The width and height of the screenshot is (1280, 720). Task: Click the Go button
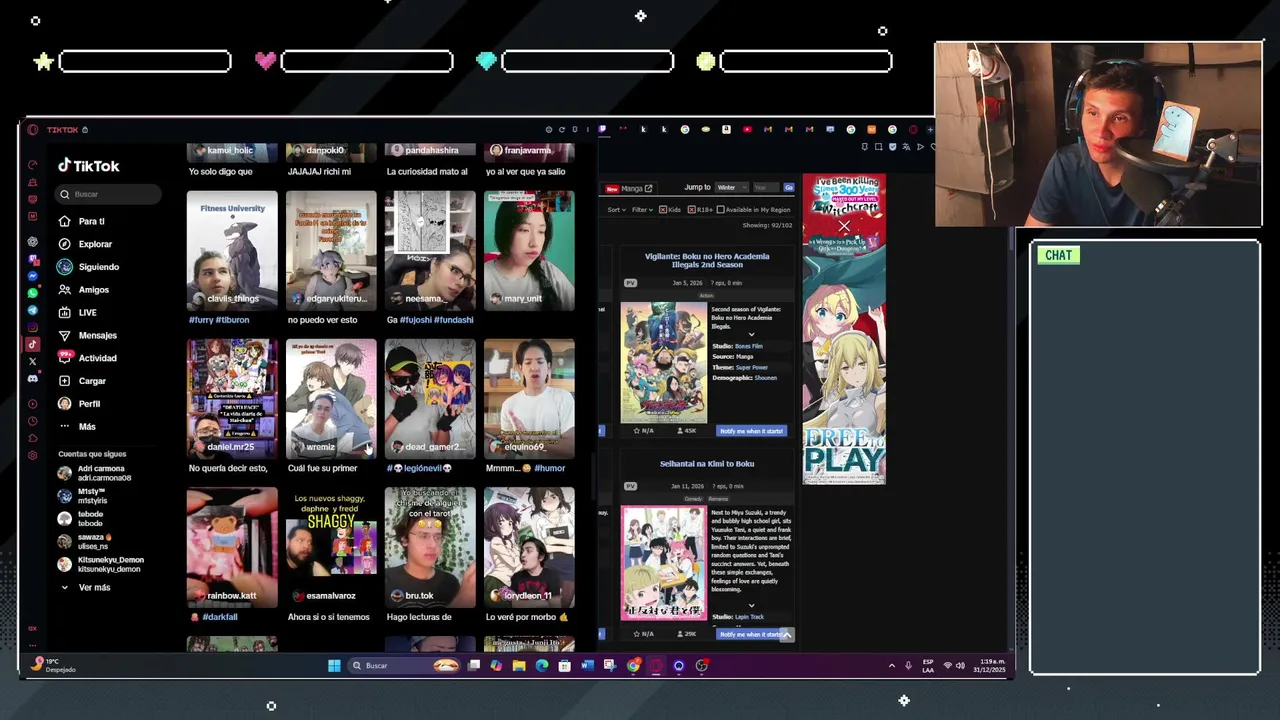(789, 187)
